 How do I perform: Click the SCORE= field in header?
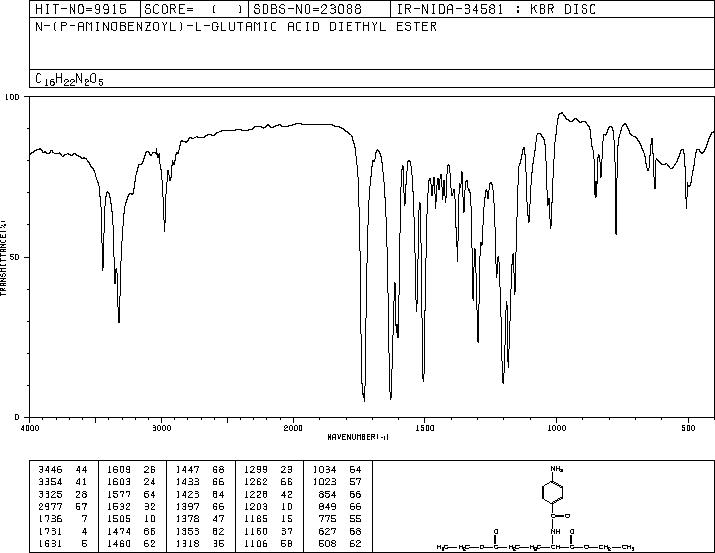[x=194, y=10]
